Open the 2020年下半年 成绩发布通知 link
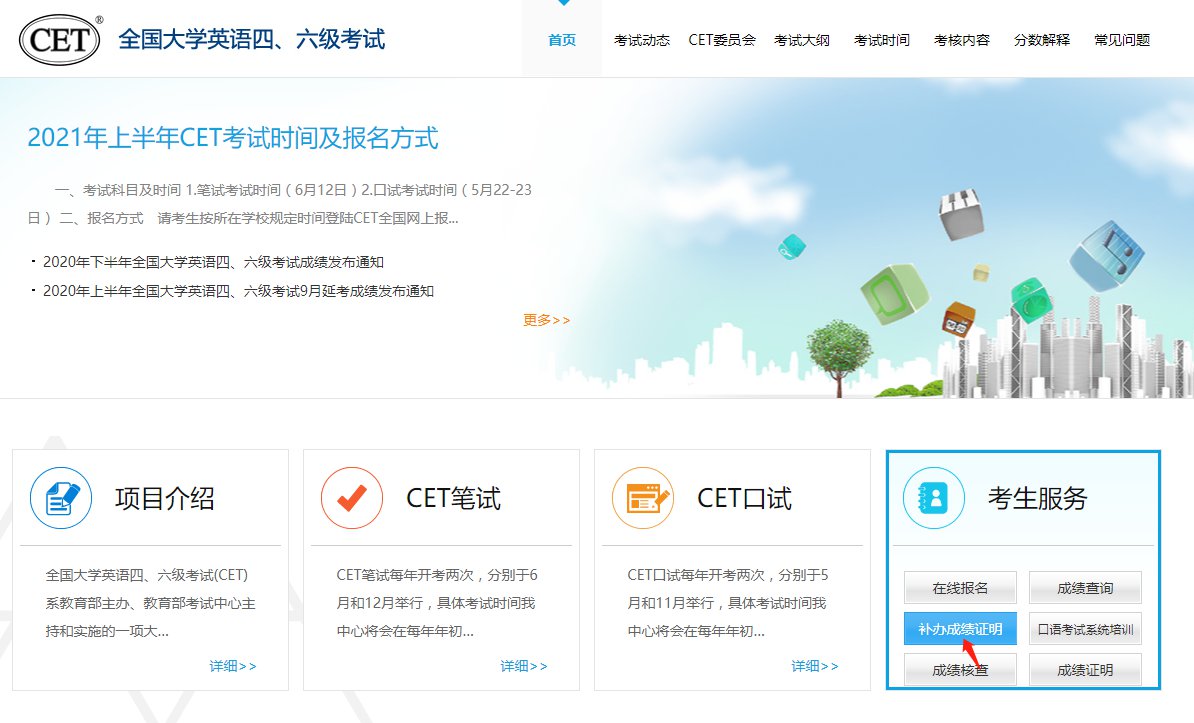 (213, 262)
